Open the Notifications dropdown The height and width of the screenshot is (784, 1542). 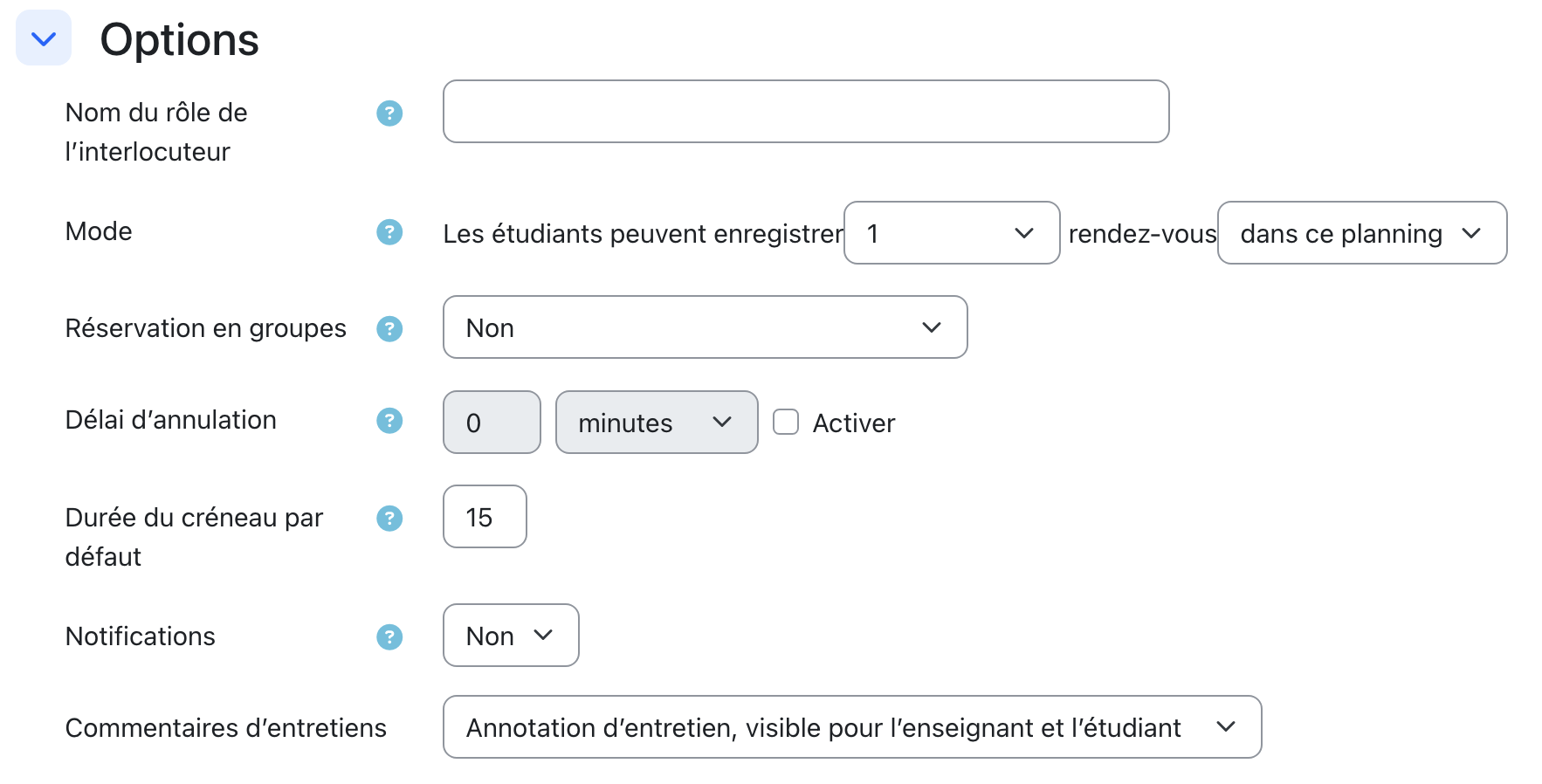pos(510,636)
